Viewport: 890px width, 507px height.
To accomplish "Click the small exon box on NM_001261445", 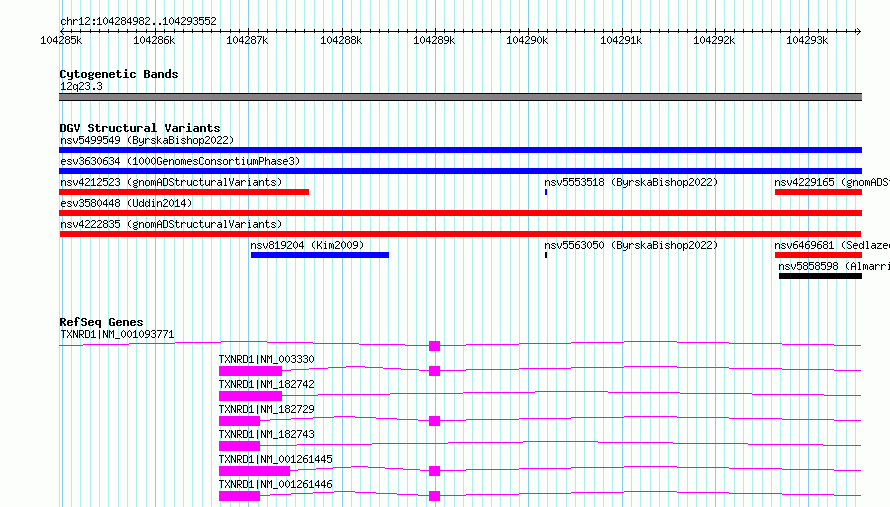I will tap(434, 471).
